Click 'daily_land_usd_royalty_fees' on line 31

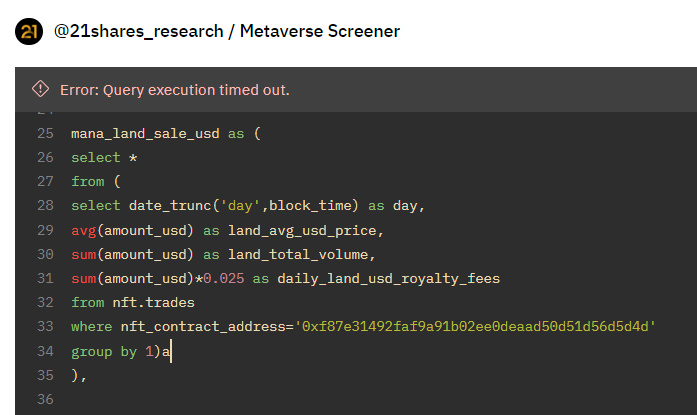click(389, 279)
